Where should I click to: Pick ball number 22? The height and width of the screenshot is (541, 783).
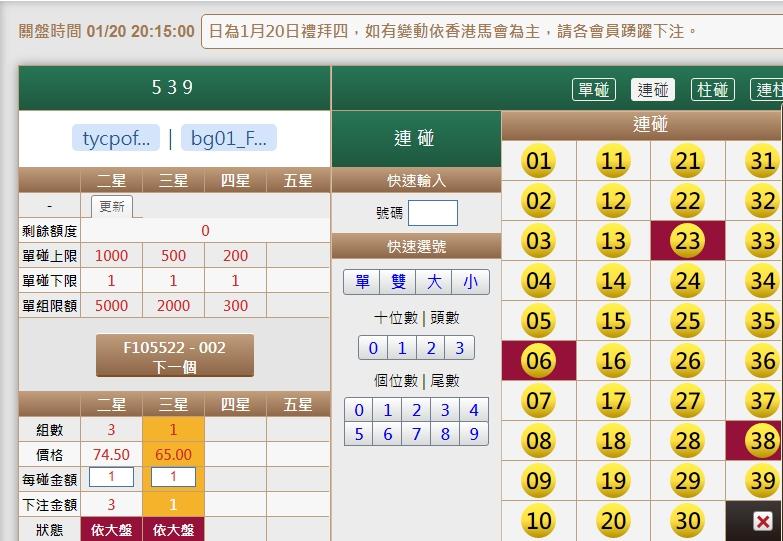click(688, 201)
